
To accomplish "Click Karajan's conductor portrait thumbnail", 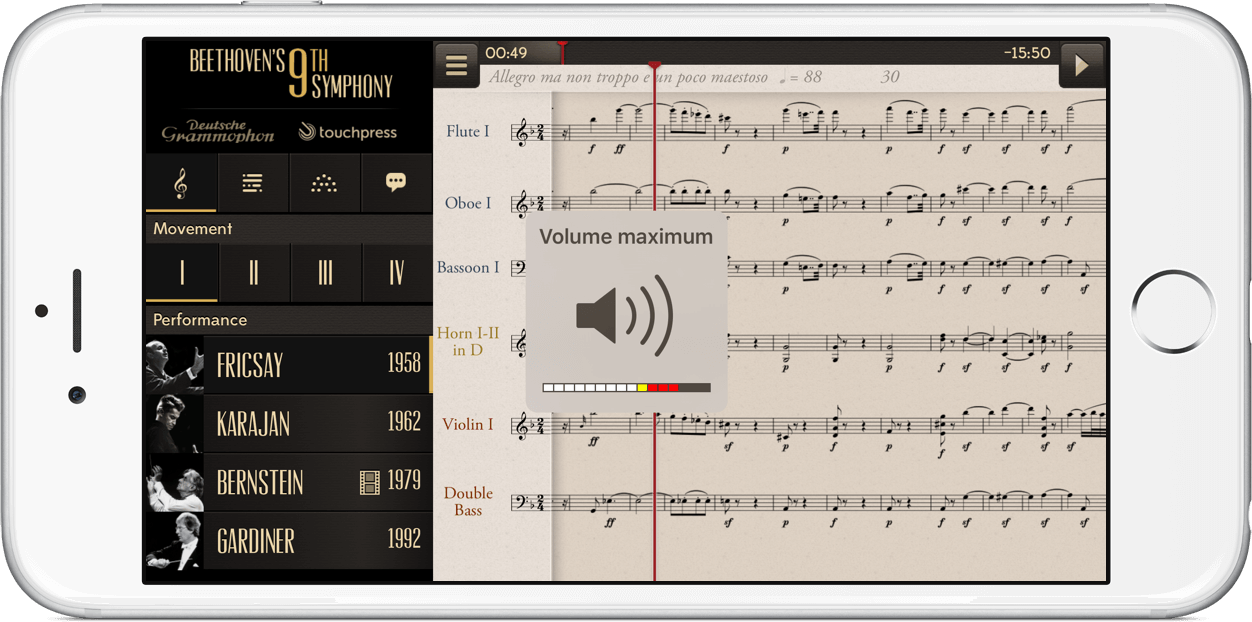I will 174,423.
